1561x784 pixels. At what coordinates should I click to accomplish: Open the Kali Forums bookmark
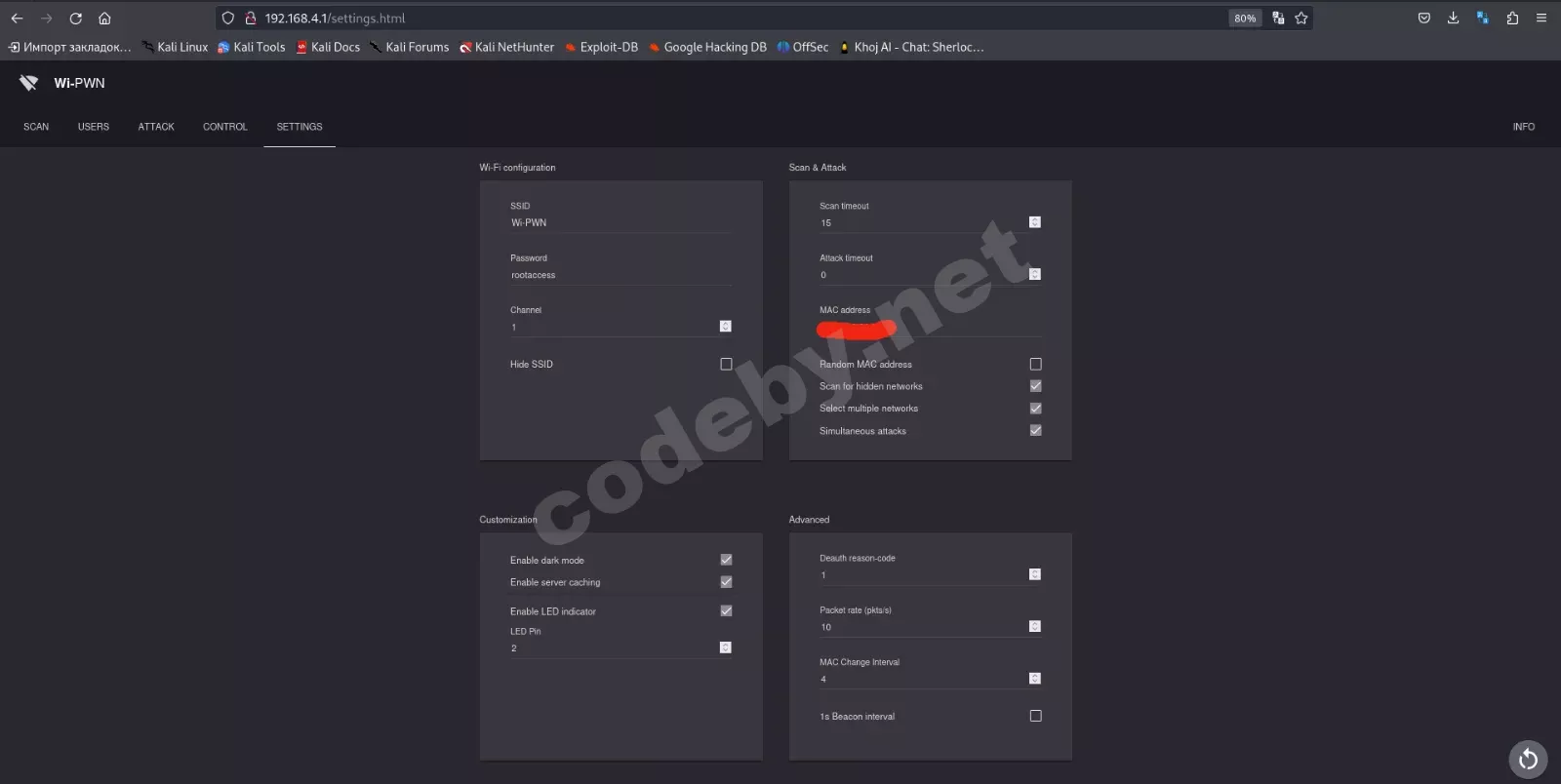(409, 47)
